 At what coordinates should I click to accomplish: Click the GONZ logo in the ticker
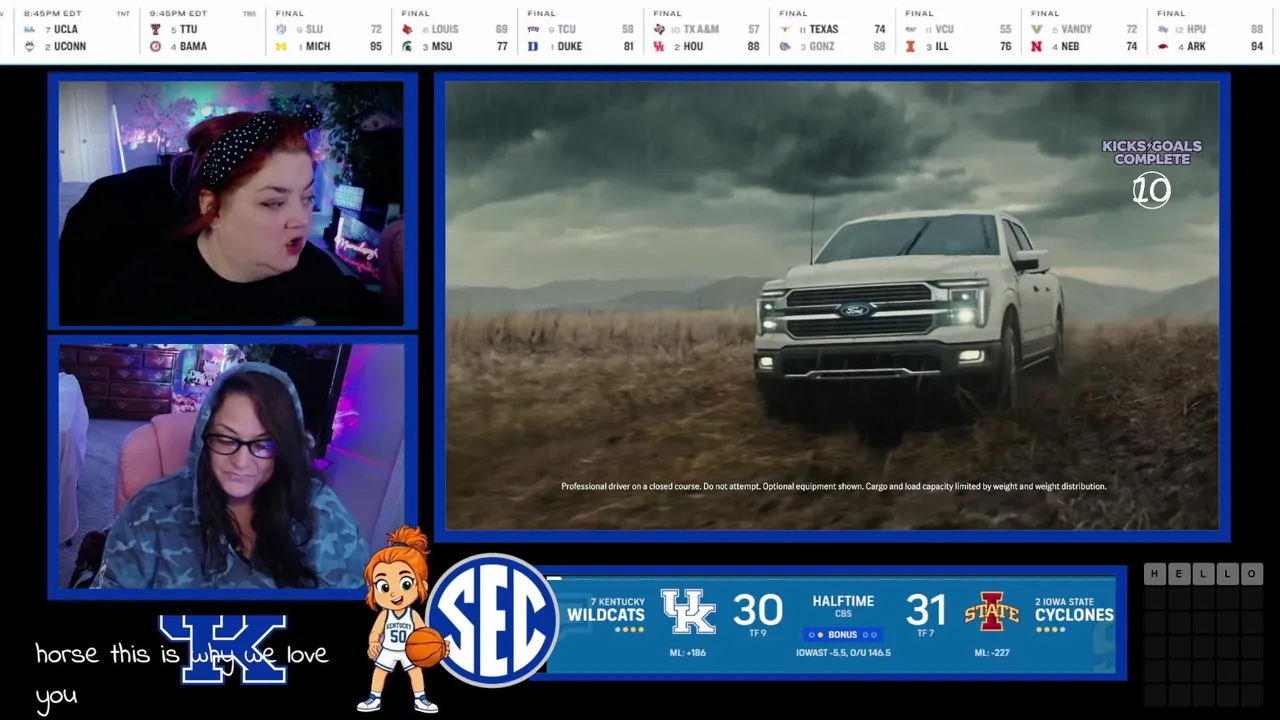click(785, 47)
